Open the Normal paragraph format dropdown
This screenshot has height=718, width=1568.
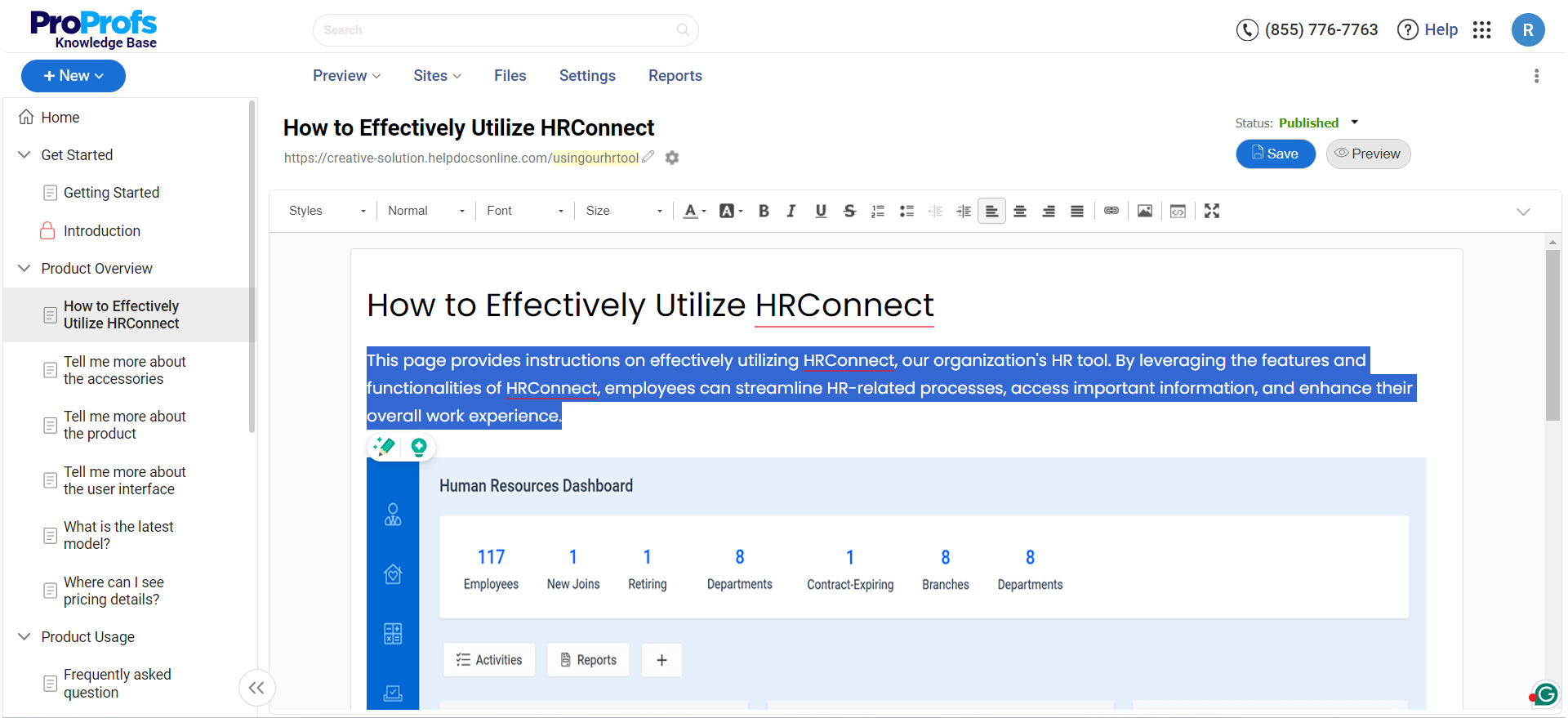coord(426,211)
